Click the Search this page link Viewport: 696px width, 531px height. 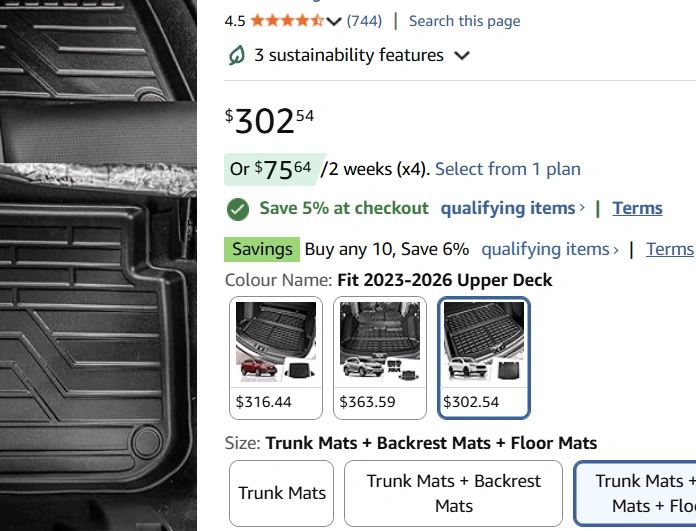tap(464, 21)
